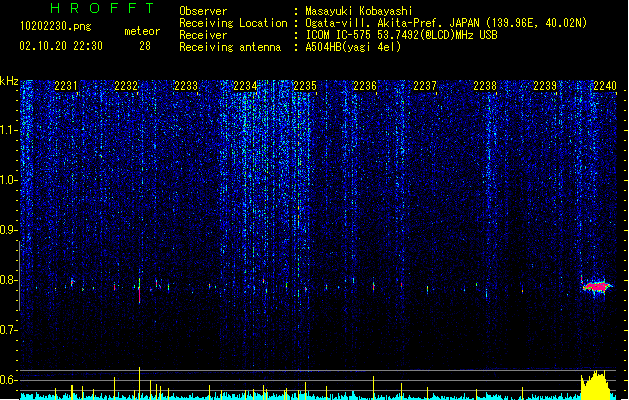This screenshot has height=400, width=629.
Task: Click the observer name Masayuki Kobayashi
Action: tap(359, 11)
